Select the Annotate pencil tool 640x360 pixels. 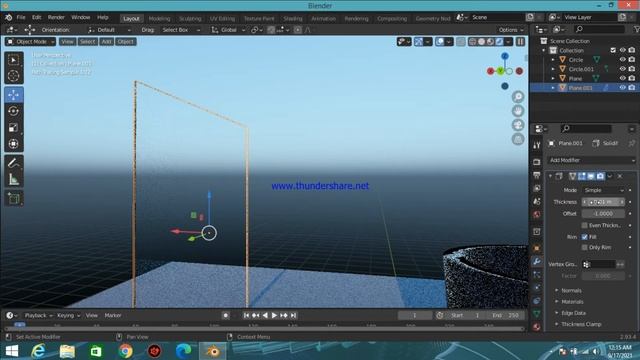(x=13, y=163)
